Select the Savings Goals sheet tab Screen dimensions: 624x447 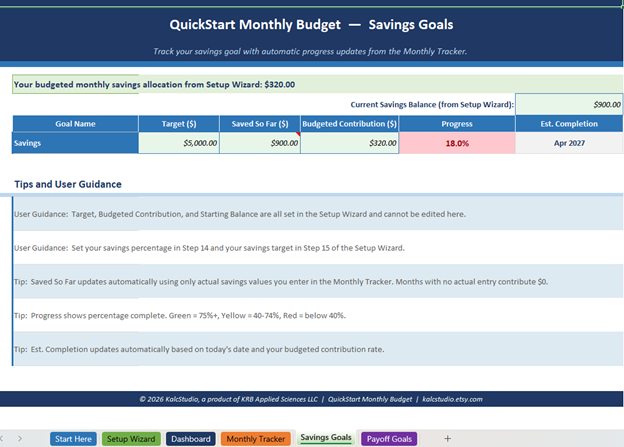tap(326, 438)
